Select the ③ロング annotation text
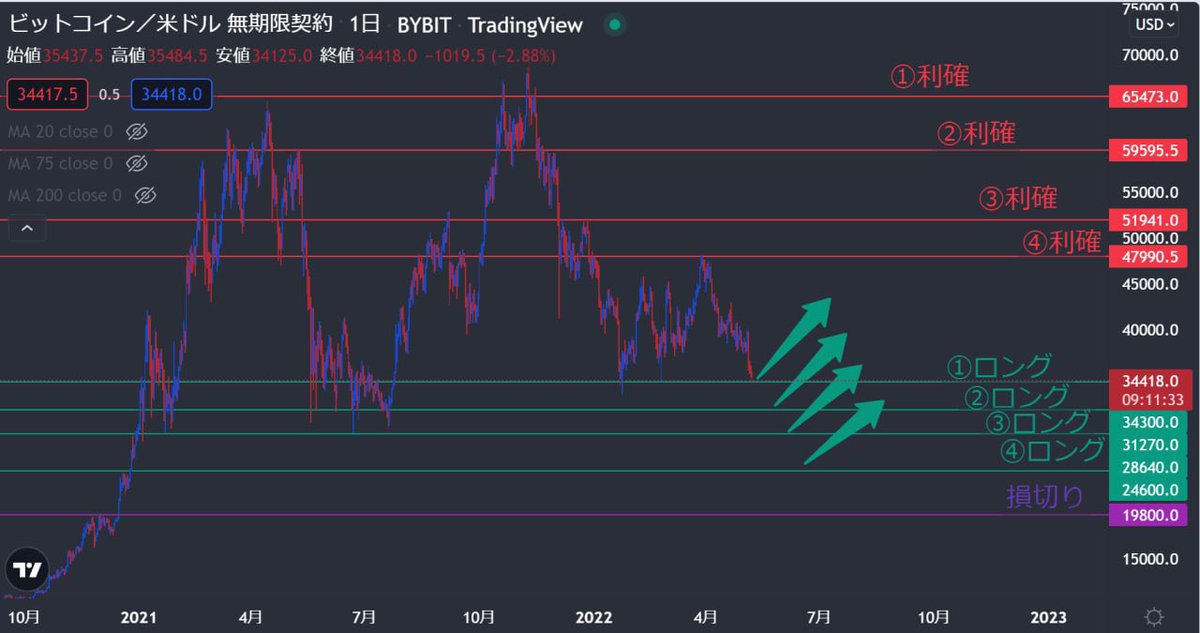The height and width of the screenshot is (633, 1200). [1038, 422]
